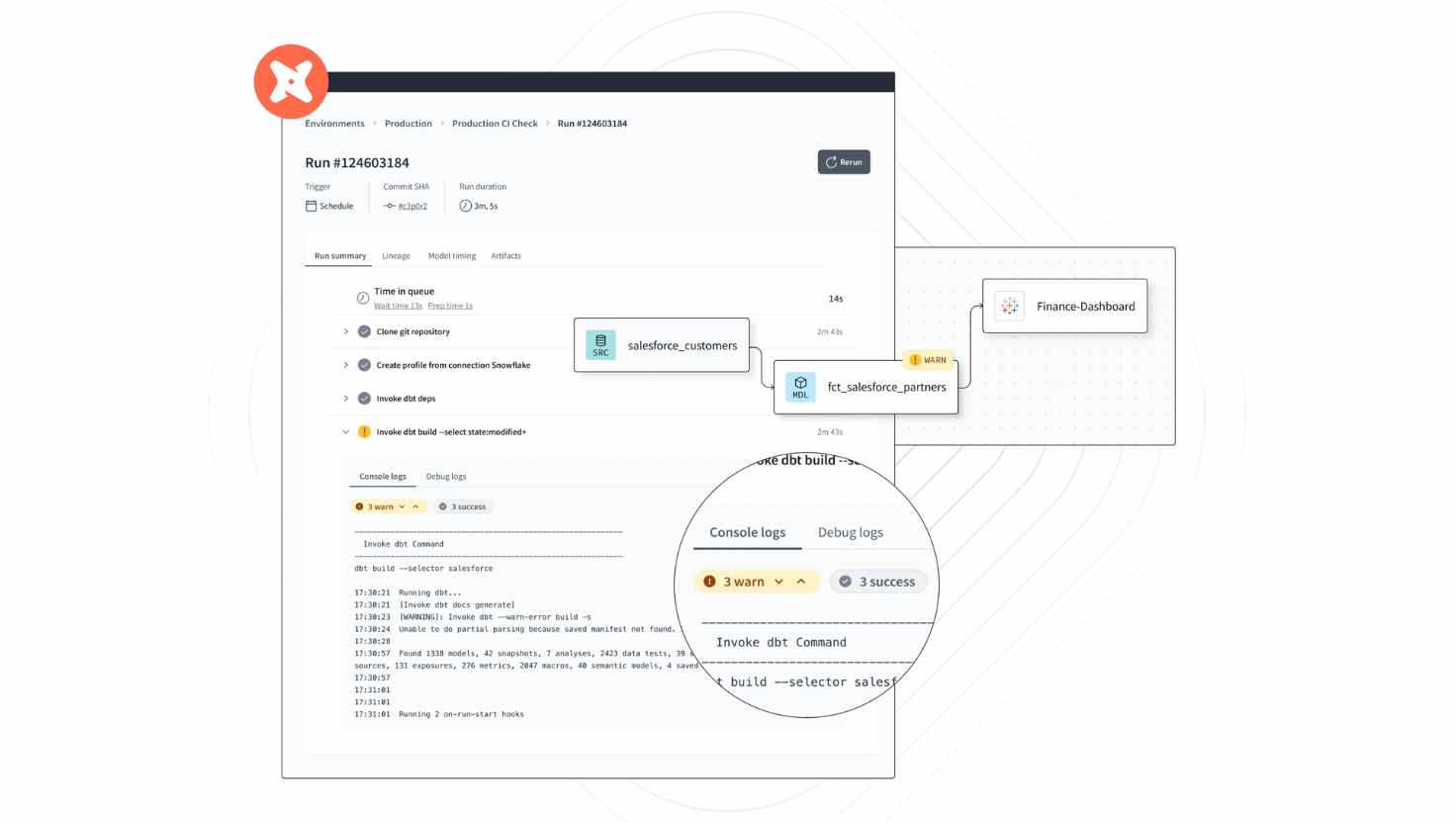Viewport: 1456px width, 823px height.
Task: Switch to the Lineage tab
Action: pyautogui.click(x=396, y=256)
